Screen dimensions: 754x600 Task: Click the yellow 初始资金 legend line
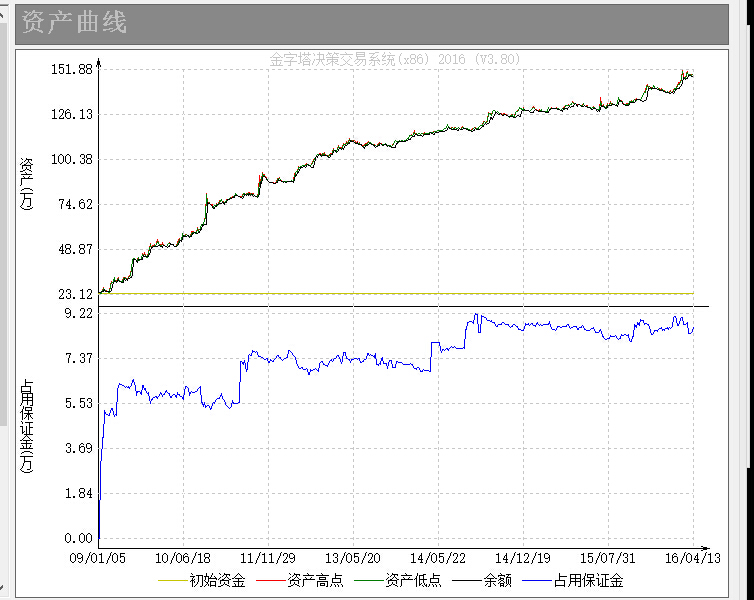coord(173,581)
